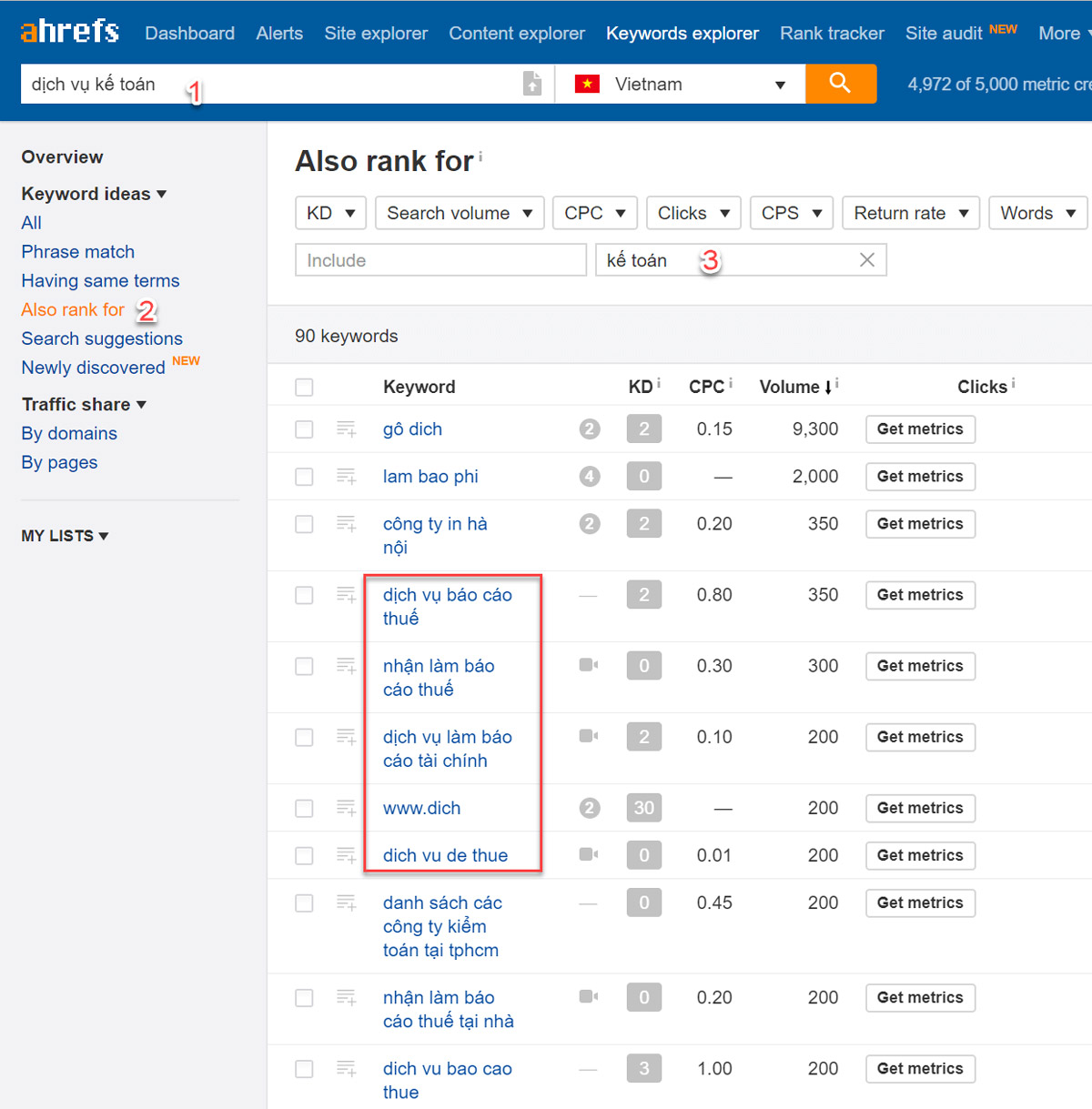Click add-to-list icon for lam bao phi

click(346, 476)
